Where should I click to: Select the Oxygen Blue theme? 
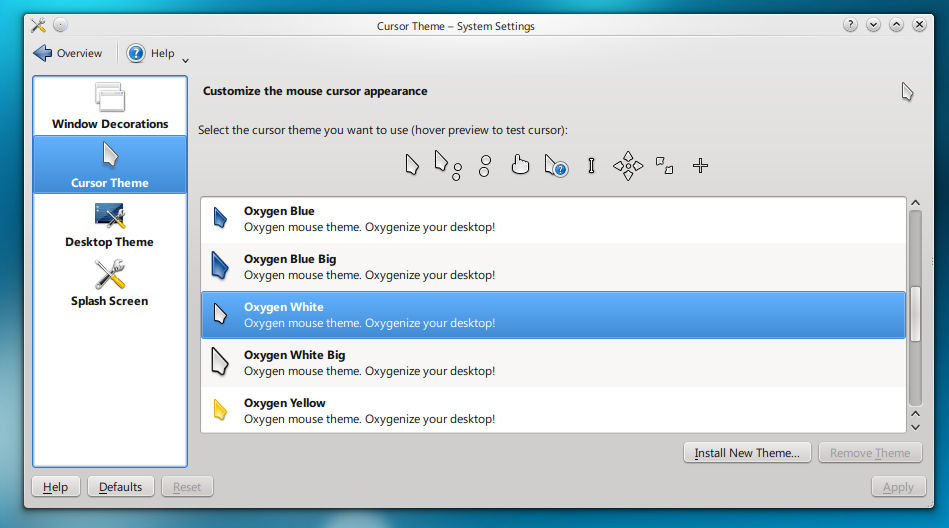point(553,219)
